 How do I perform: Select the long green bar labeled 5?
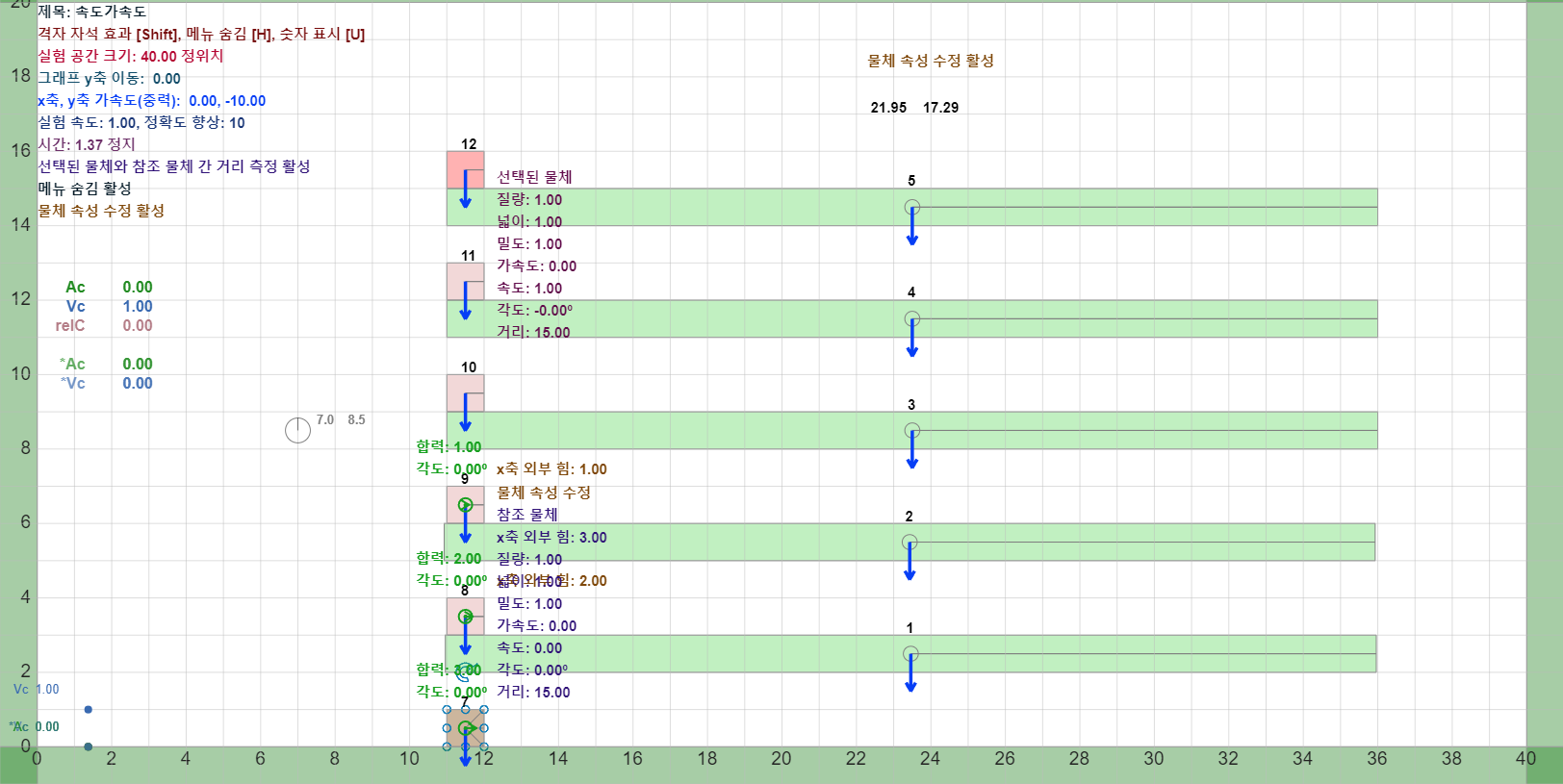[912, 207]
